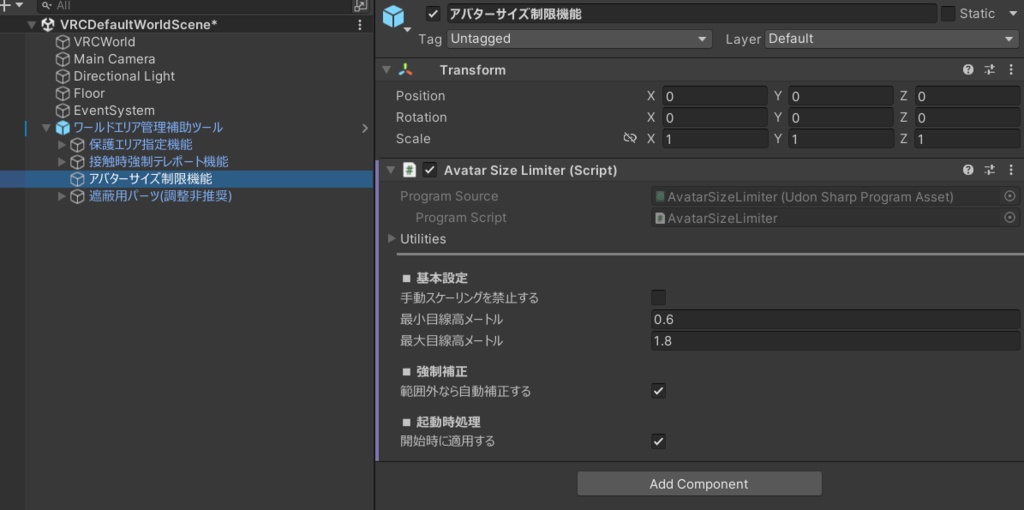Click the Unity scene icon beside VRCDefaultWorldScene

point(48,25)
